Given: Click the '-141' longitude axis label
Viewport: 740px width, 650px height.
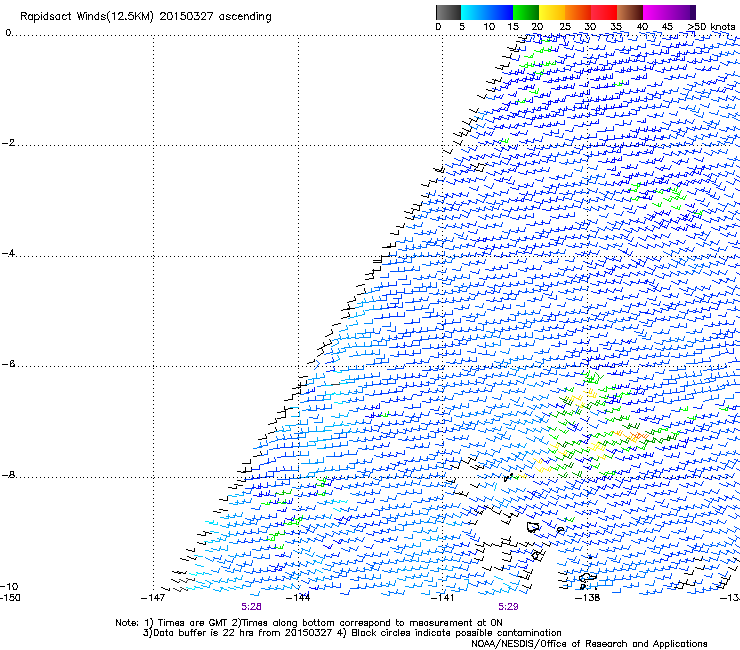Looking at the screenshot, I should pyautogui.click(x=443, y=598).
